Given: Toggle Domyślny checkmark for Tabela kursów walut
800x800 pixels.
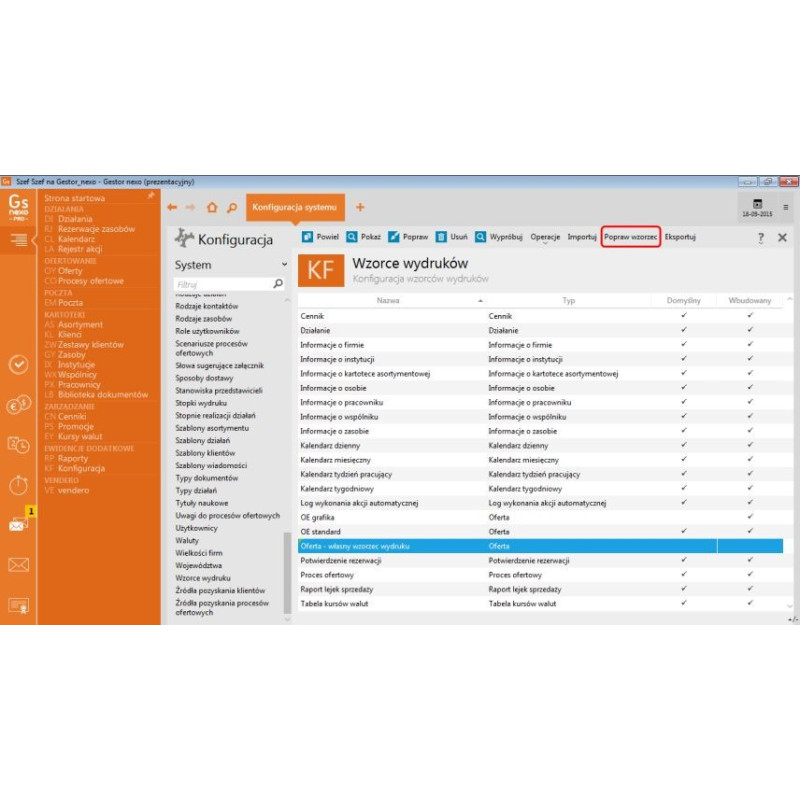Looking at the screenshot, I should (684, 604).
